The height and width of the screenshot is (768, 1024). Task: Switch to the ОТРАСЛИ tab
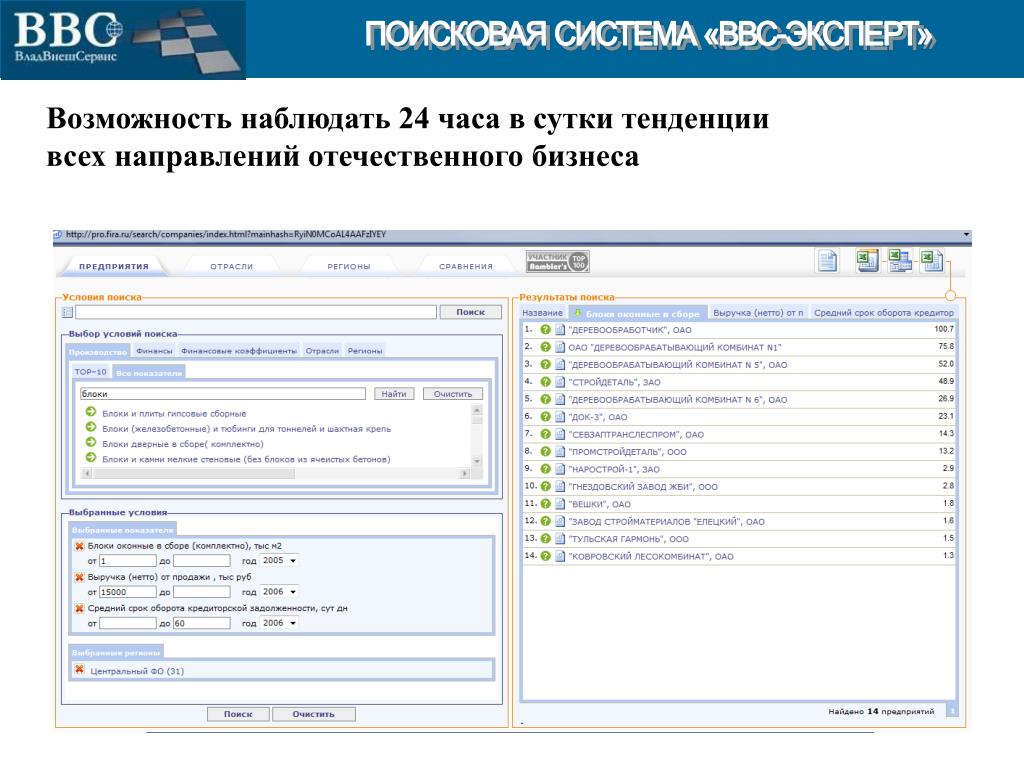(231, 266)
